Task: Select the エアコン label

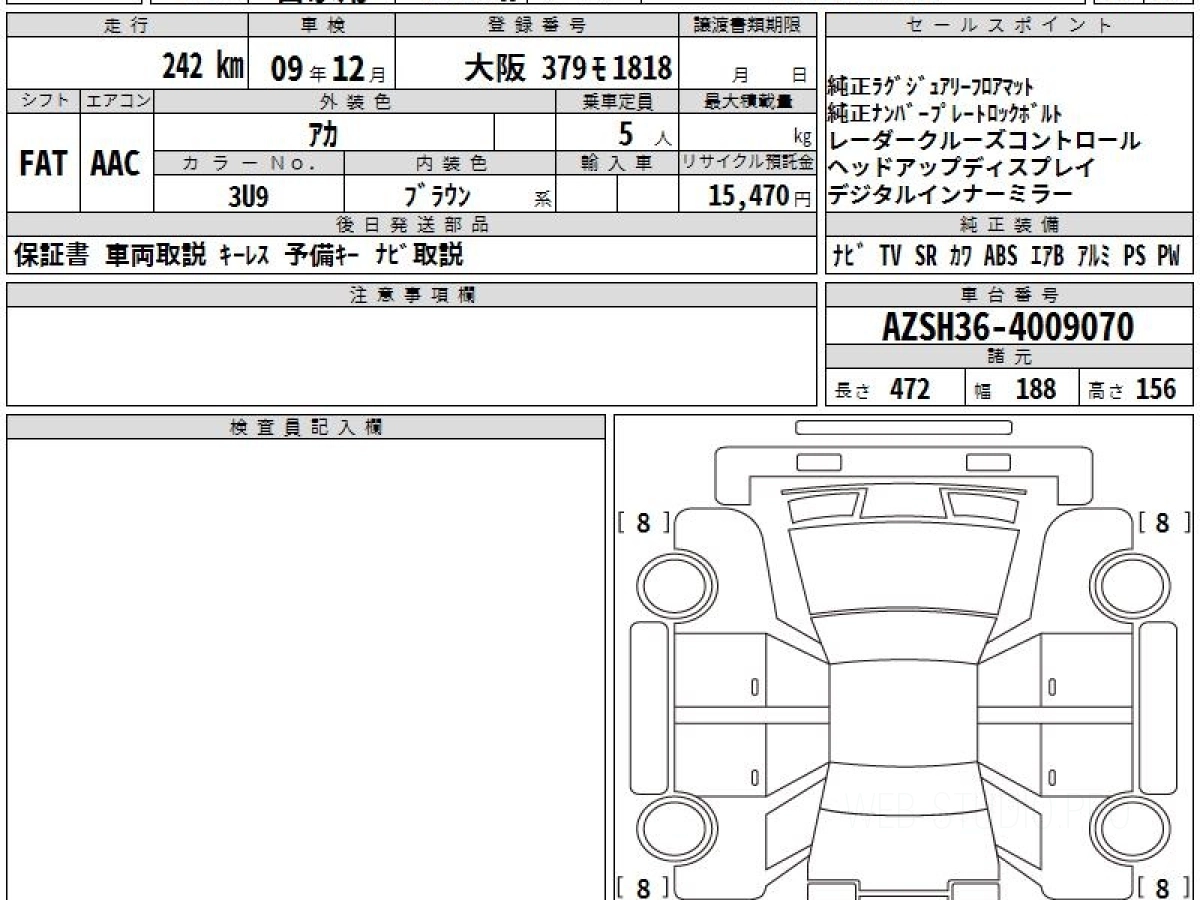Action: point(116,100)
